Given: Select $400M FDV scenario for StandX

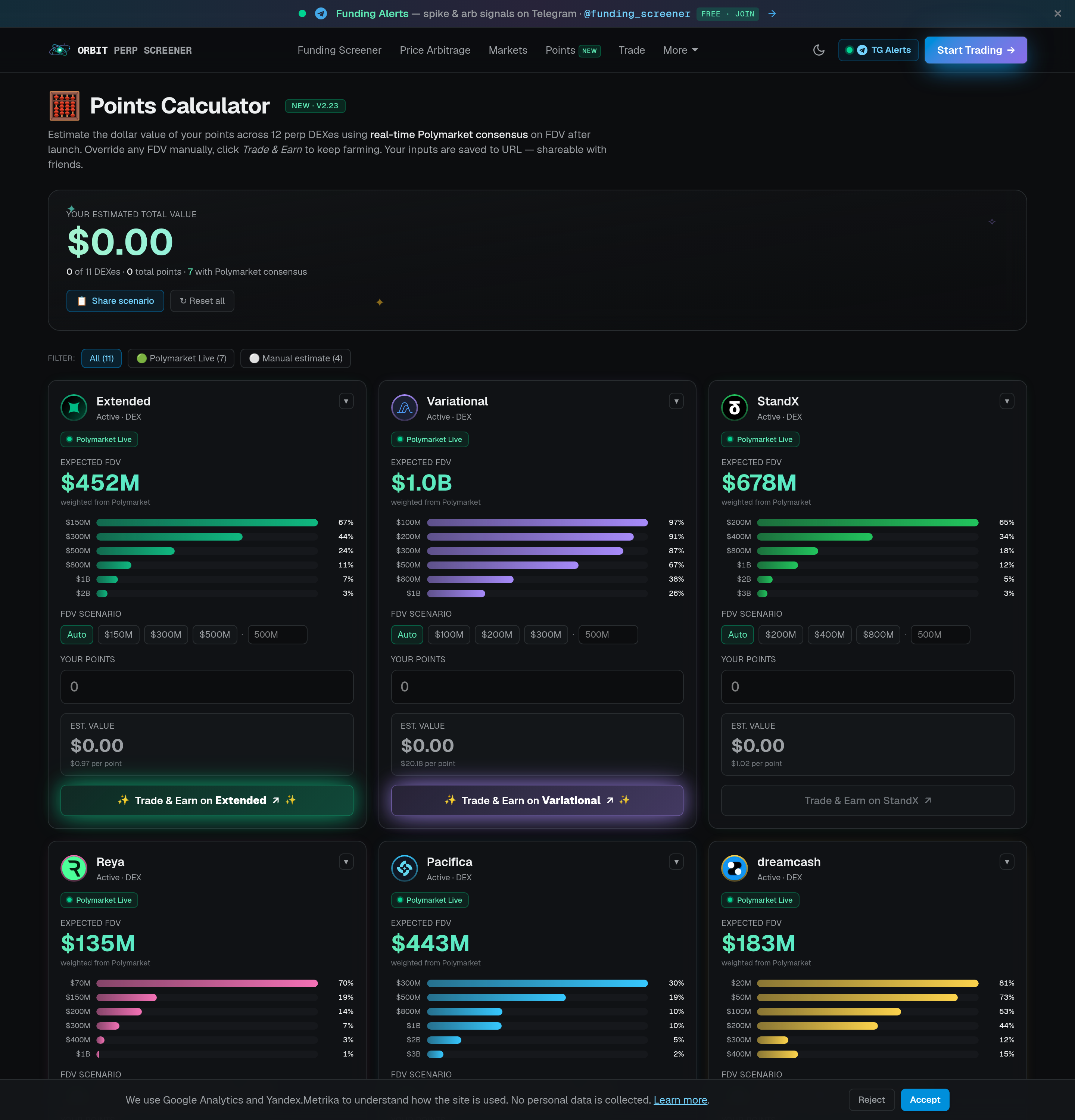Looking at the screenshot, I should click(x=829, y=635).
